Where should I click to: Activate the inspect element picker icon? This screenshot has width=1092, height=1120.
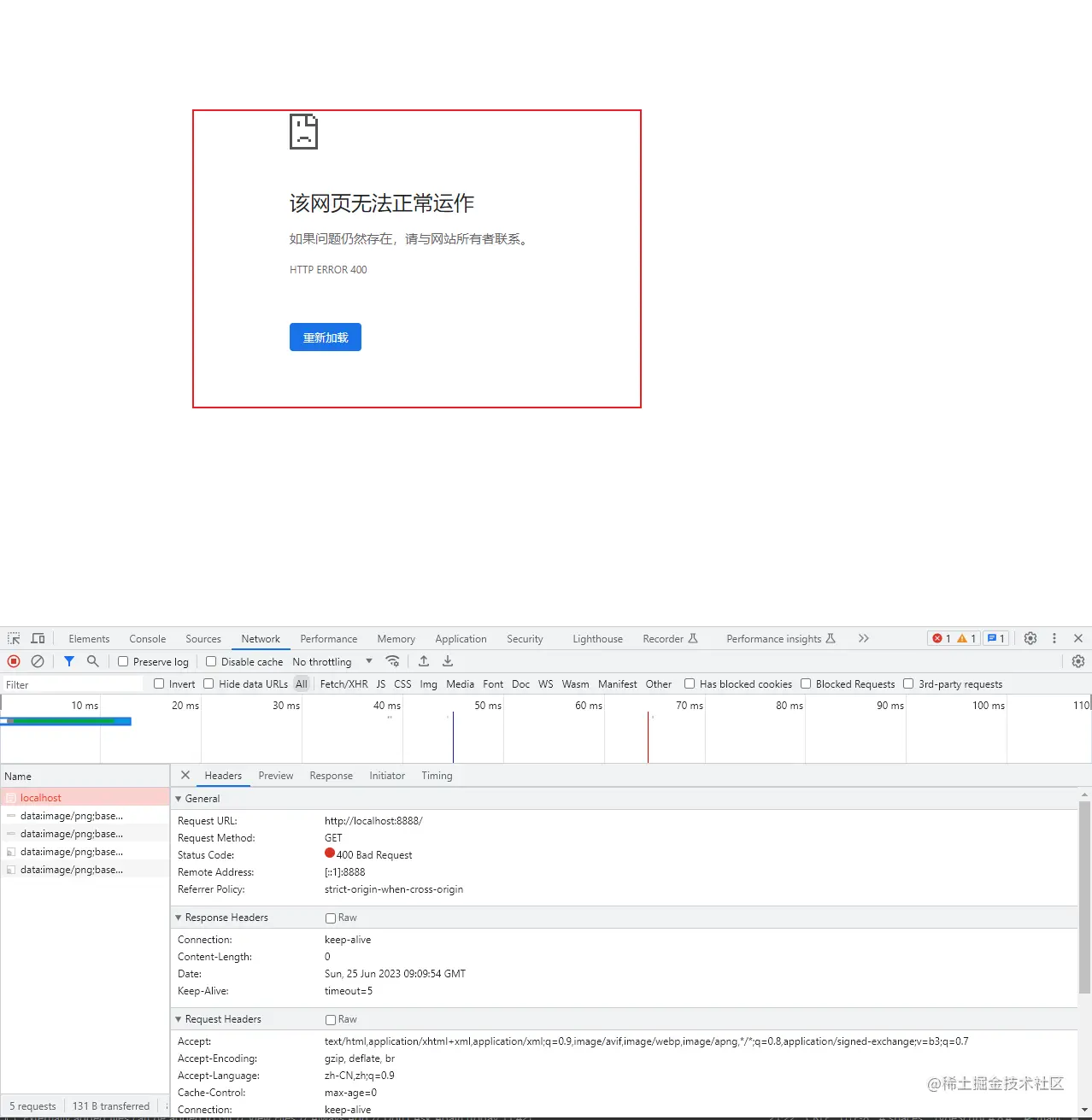(x=14, y=638)
